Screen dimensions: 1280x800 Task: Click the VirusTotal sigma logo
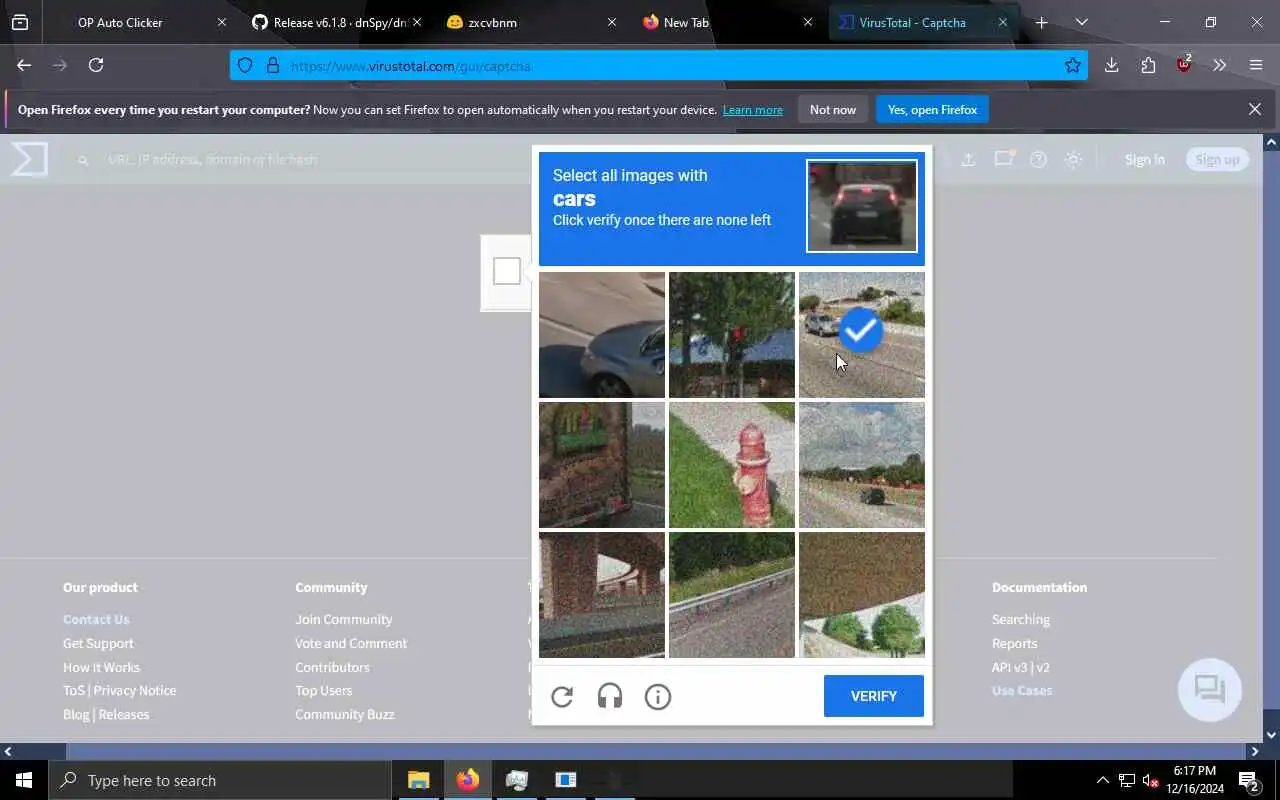[x=29, y=159]
